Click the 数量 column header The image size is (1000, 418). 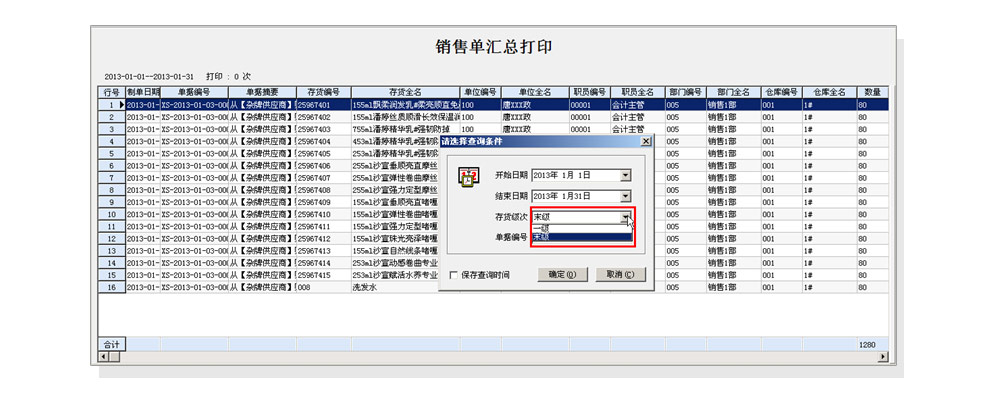872,93
